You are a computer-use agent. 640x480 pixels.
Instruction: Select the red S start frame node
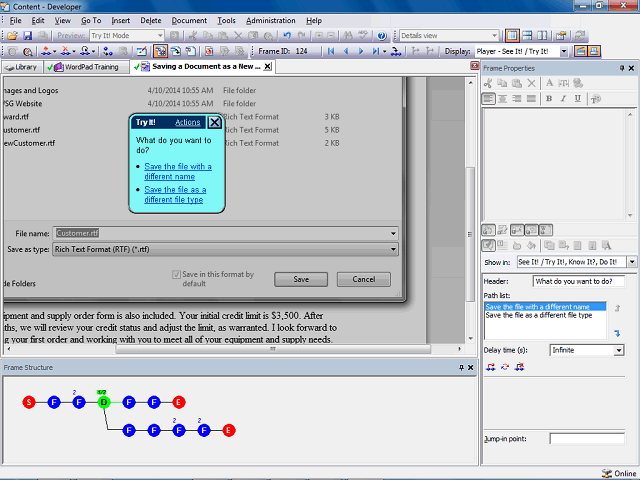pyautogui.click(x=29, y=402)
